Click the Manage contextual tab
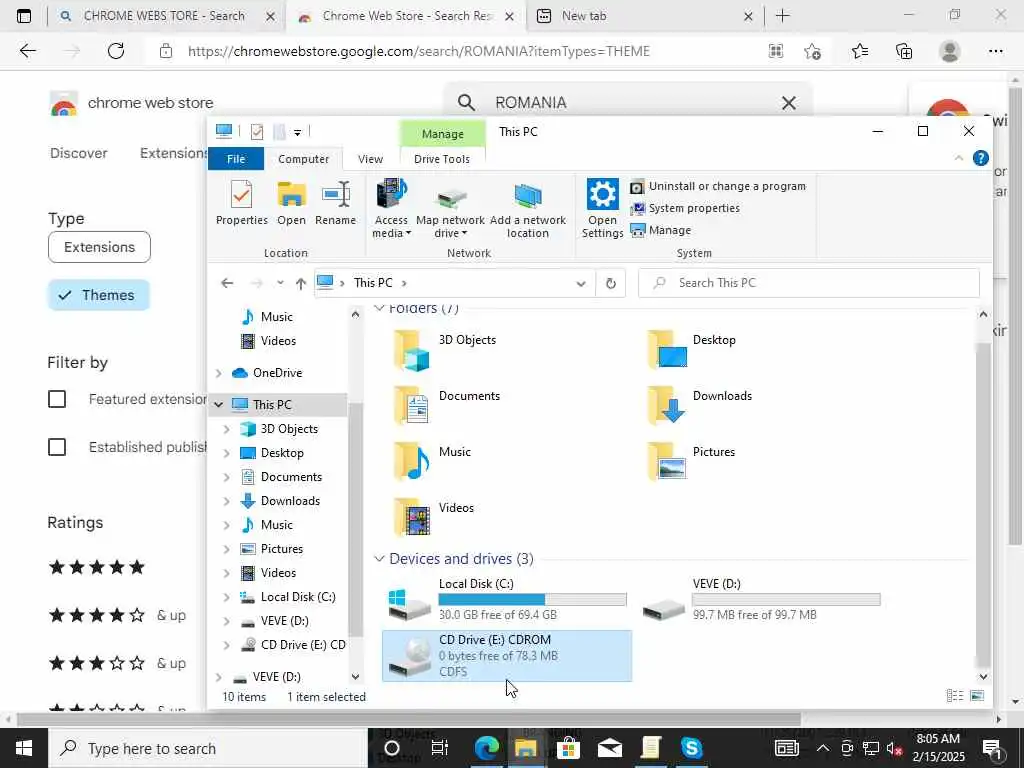The image size is (1024, 768). [x=443, y=134]
